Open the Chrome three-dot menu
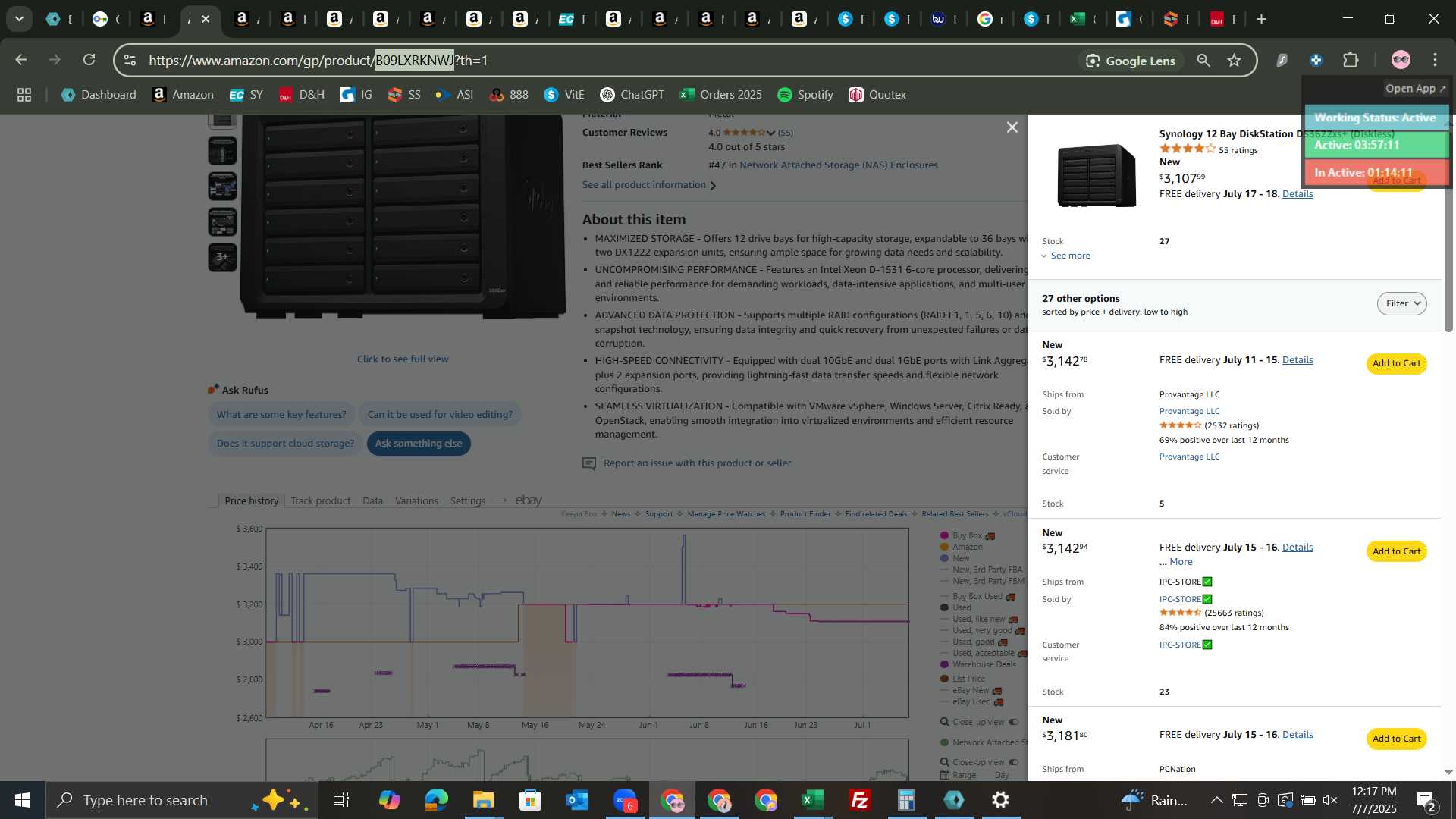 coord(1436,60)
